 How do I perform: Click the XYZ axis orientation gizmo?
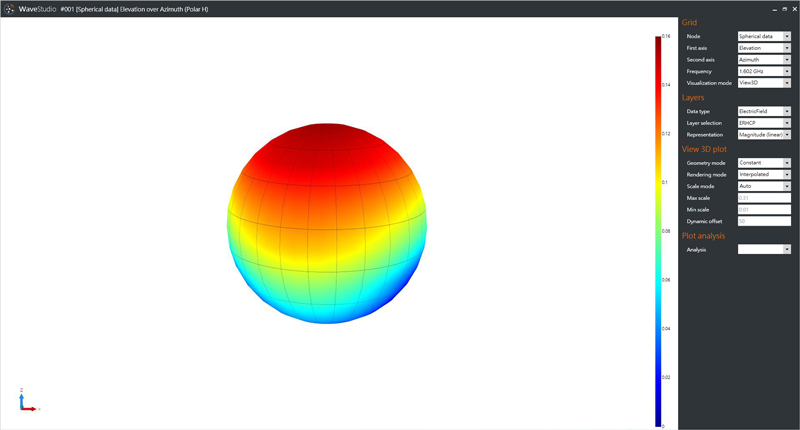(27, 401)
